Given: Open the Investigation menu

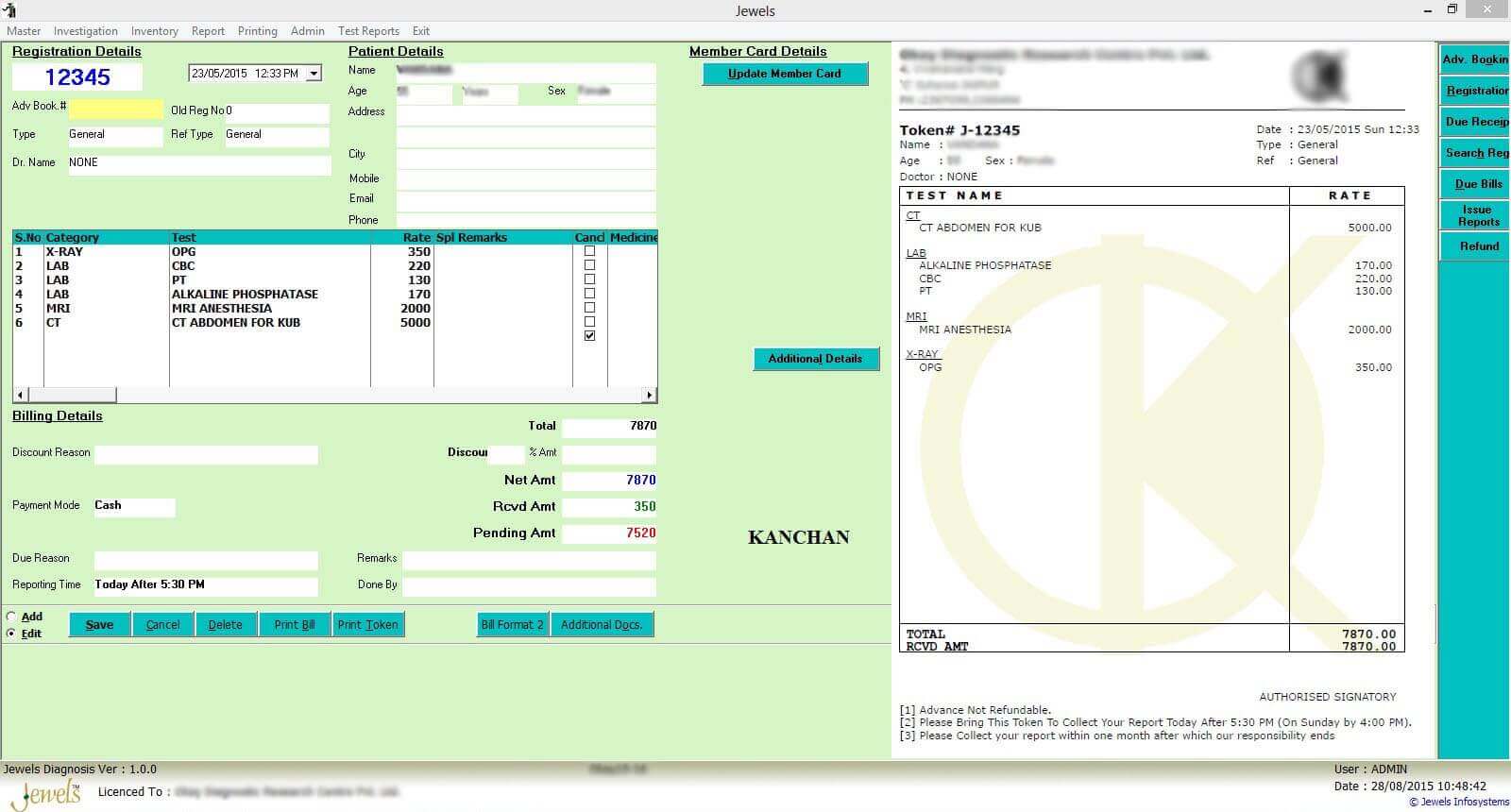Looking at the screenshot, I should click(x=85, y=31).
